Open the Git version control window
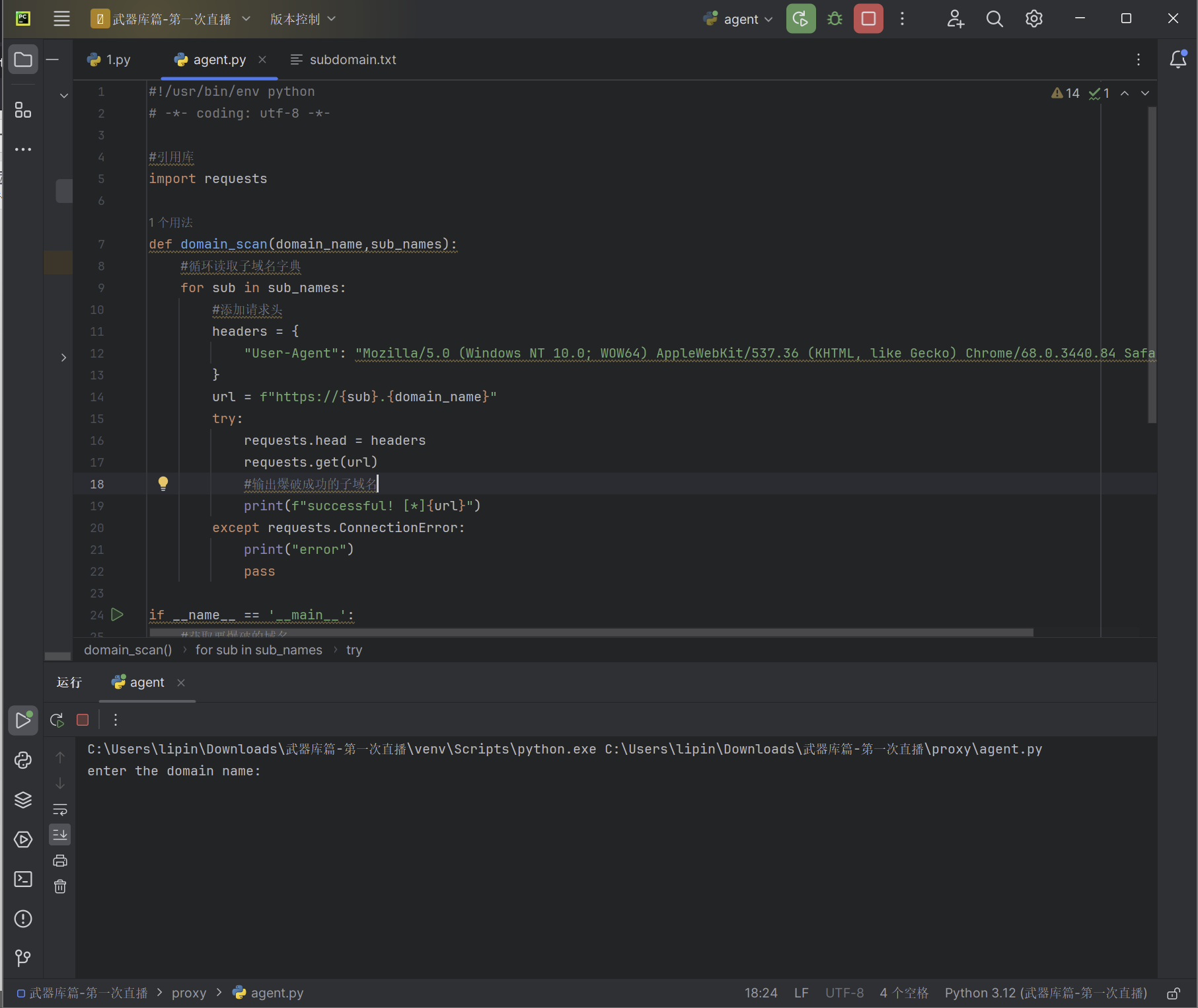This screenshot has width=1198, height=1008. click(23, 958)
